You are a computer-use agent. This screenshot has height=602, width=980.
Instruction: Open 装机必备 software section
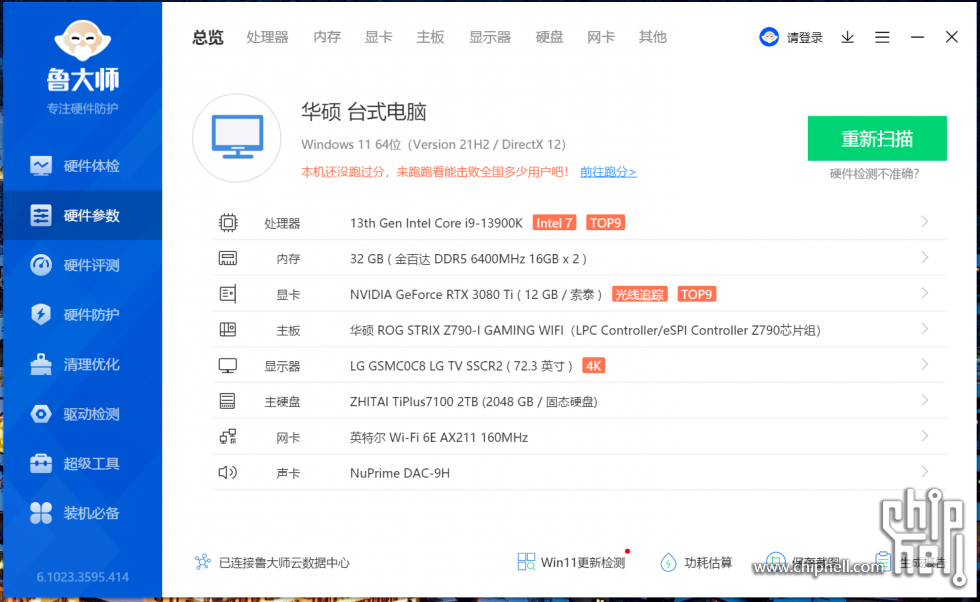coord(82,513)
